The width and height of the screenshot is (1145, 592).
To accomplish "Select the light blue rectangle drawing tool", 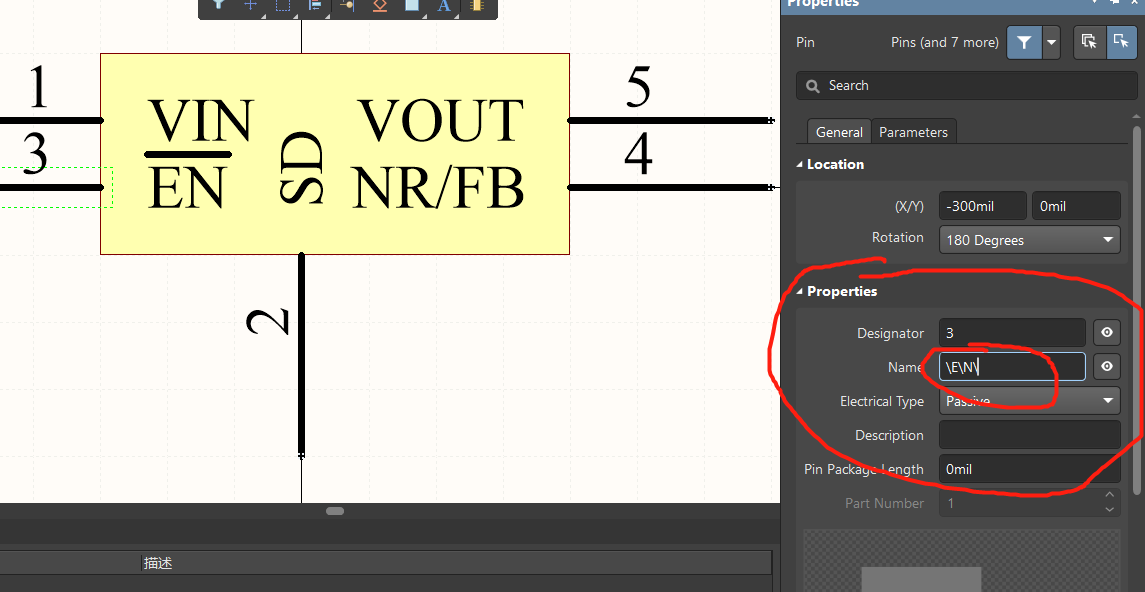I will point(412,5).
